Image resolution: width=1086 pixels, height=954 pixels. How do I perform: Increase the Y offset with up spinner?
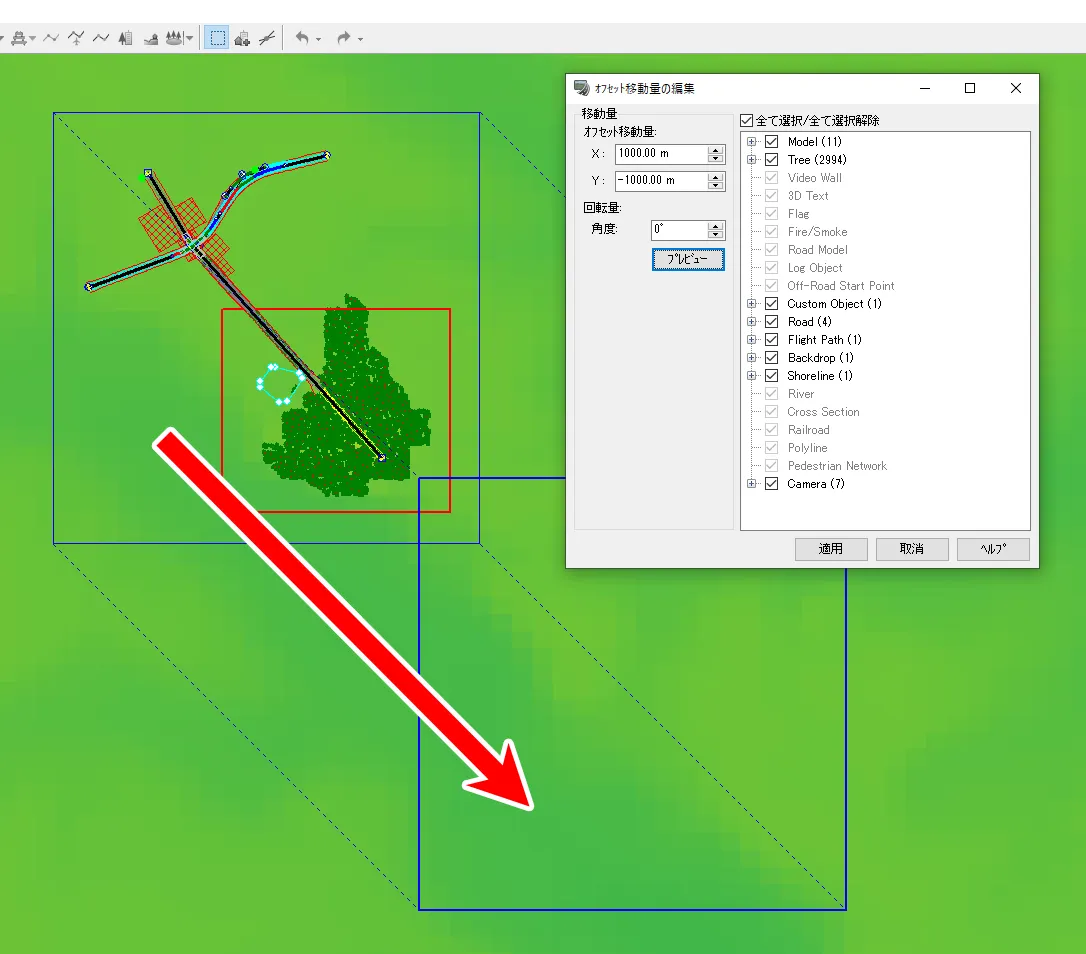point(715,177)
